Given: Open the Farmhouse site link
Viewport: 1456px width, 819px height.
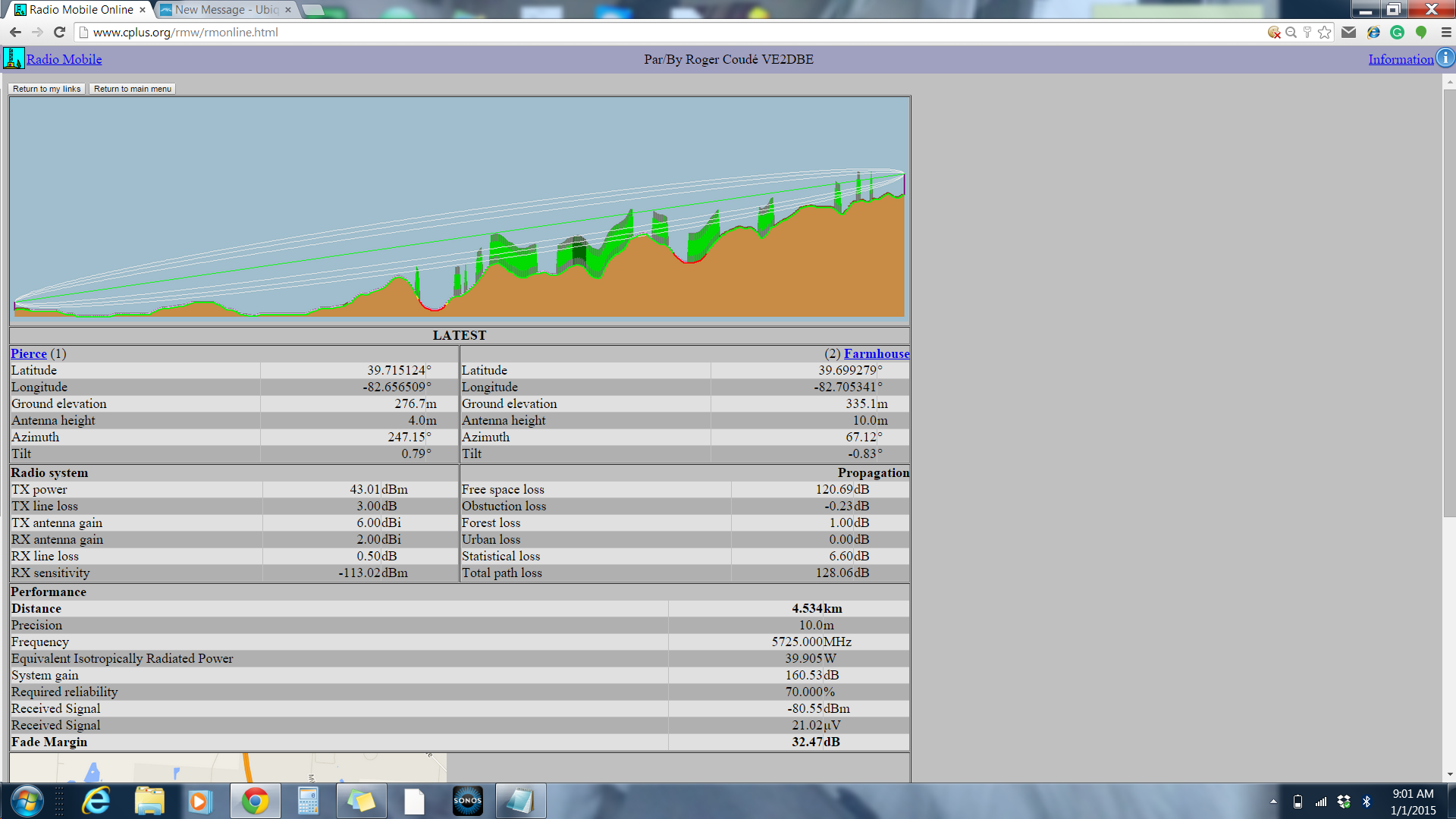Looking at the screenshot, I should coord(876,353).
